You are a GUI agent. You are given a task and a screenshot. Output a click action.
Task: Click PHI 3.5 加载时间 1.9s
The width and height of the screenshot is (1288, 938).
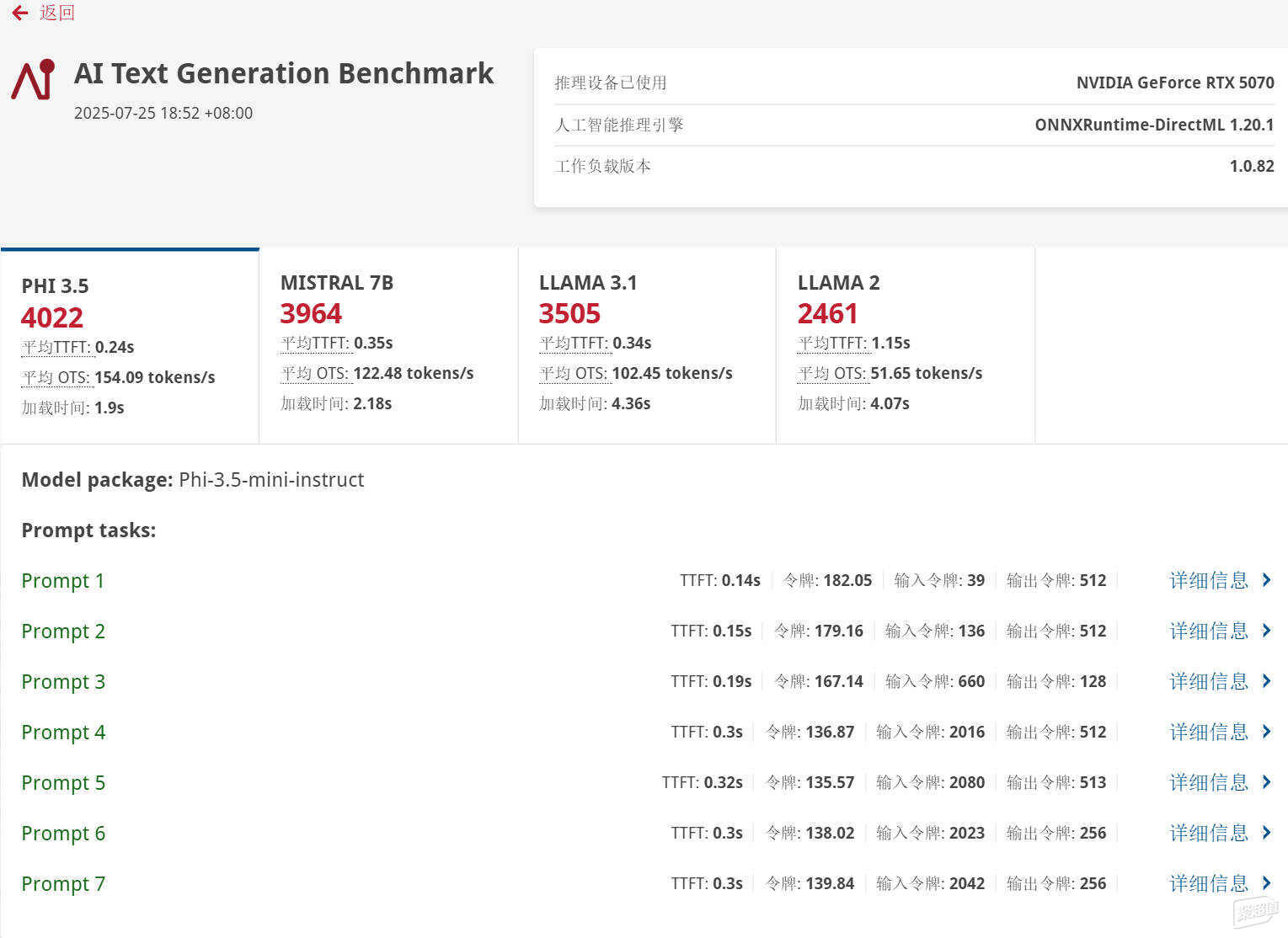(73, 408)
